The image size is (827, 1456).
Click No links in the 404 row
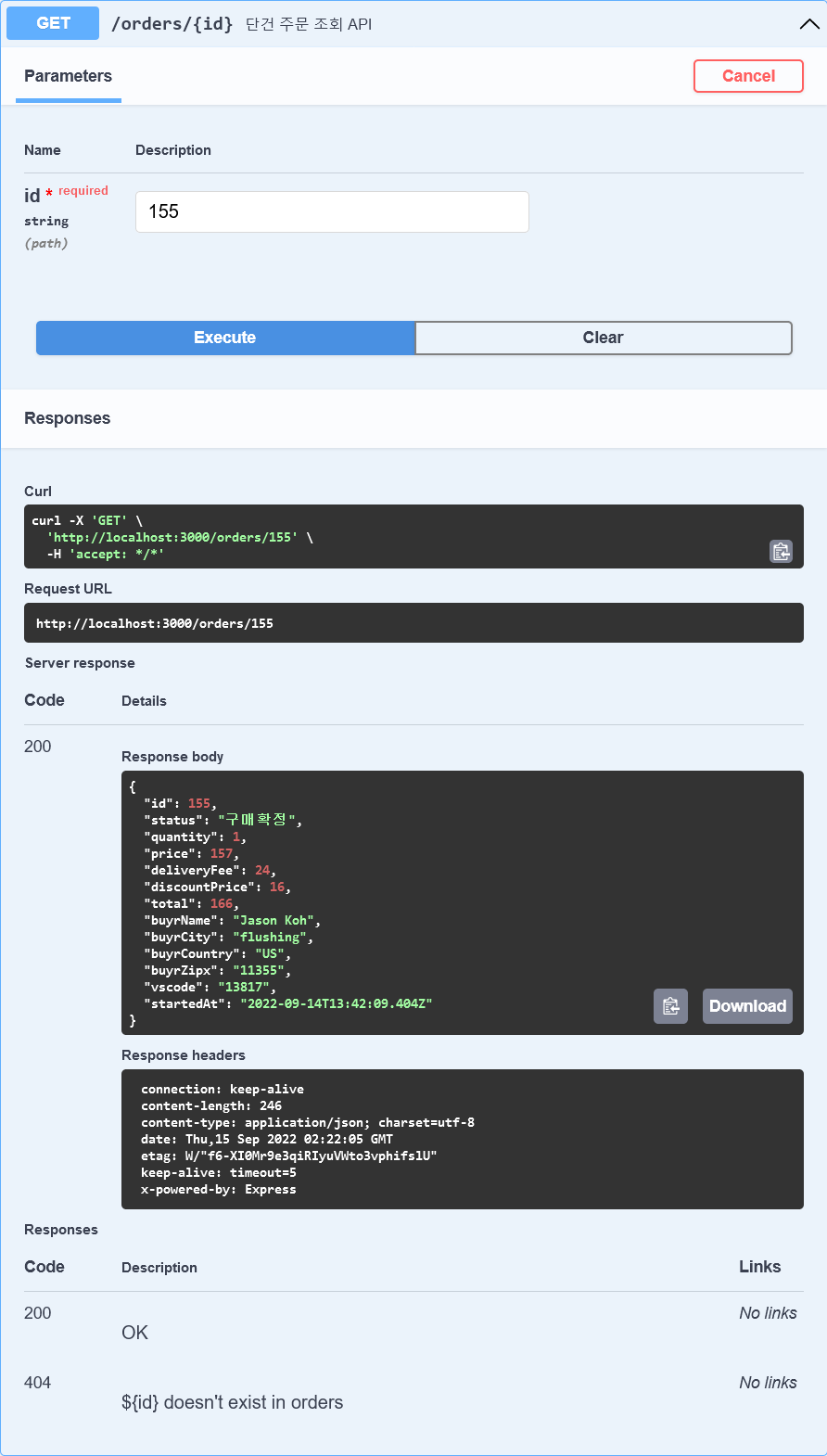click(768, 1383)
